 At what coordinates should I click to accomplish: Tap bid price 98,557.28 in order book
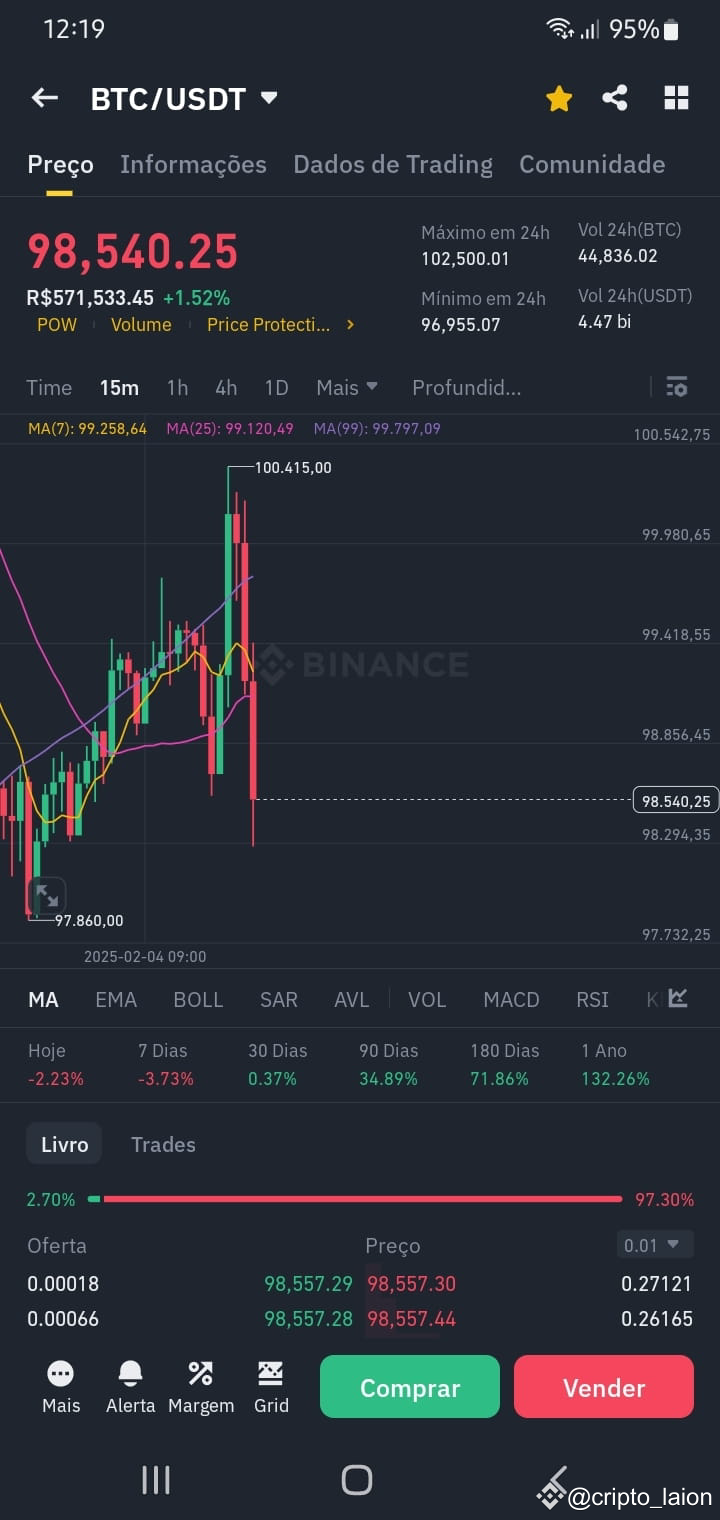pyautogui.click(x=308, y=1319)
